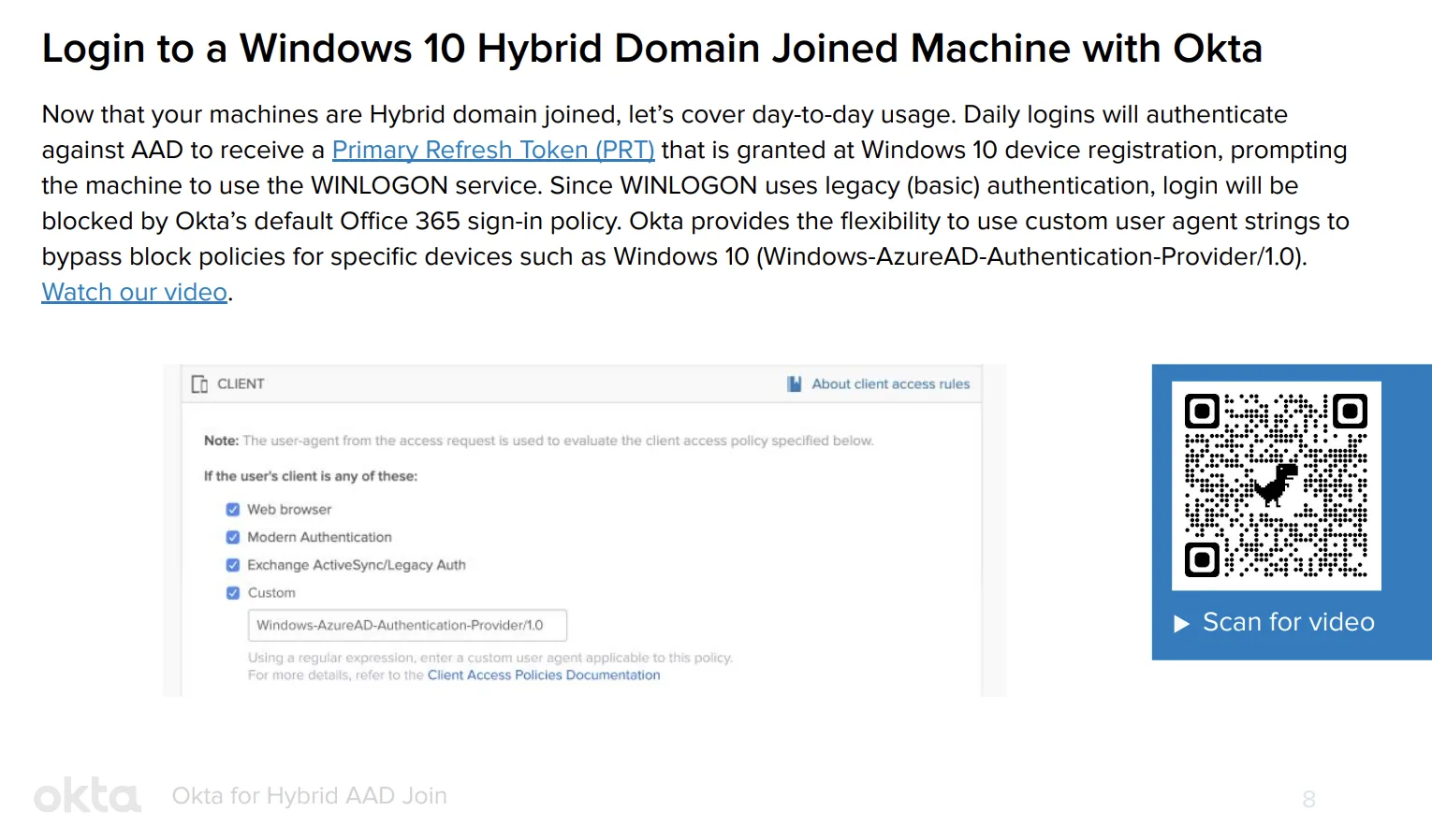
Task: Click the custom user agent input field
Action: 407,625
